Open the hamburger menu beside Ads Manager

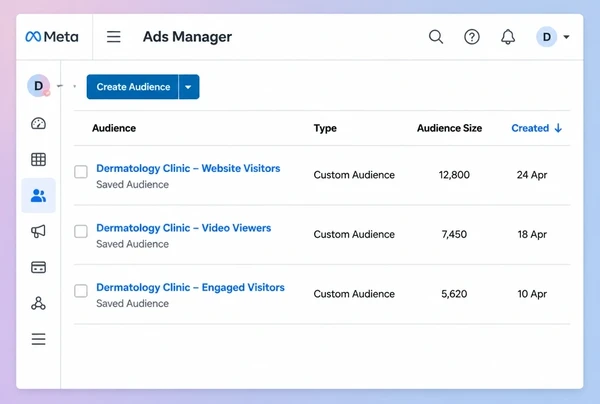tap(114, 37)
